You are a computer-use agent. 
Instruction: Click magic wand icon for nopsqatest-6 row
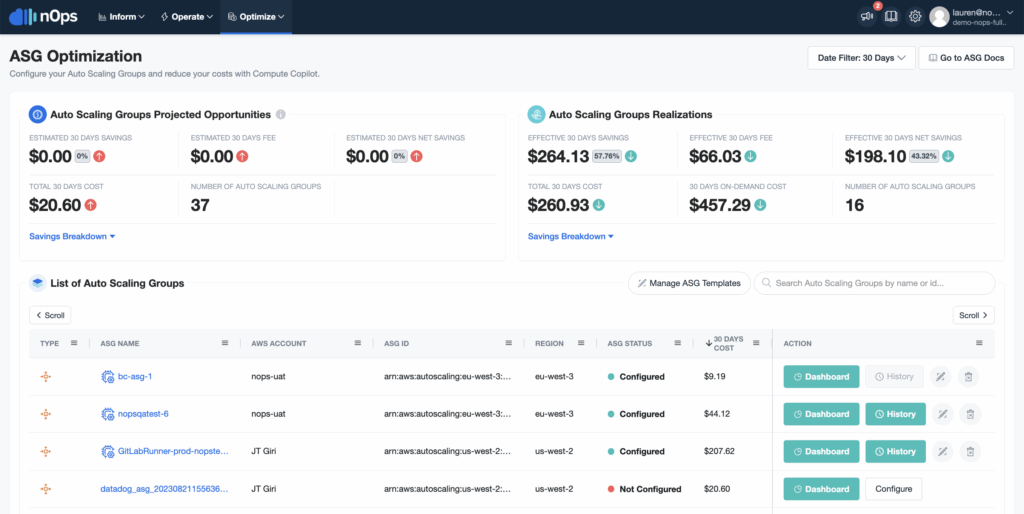(940, 414)
